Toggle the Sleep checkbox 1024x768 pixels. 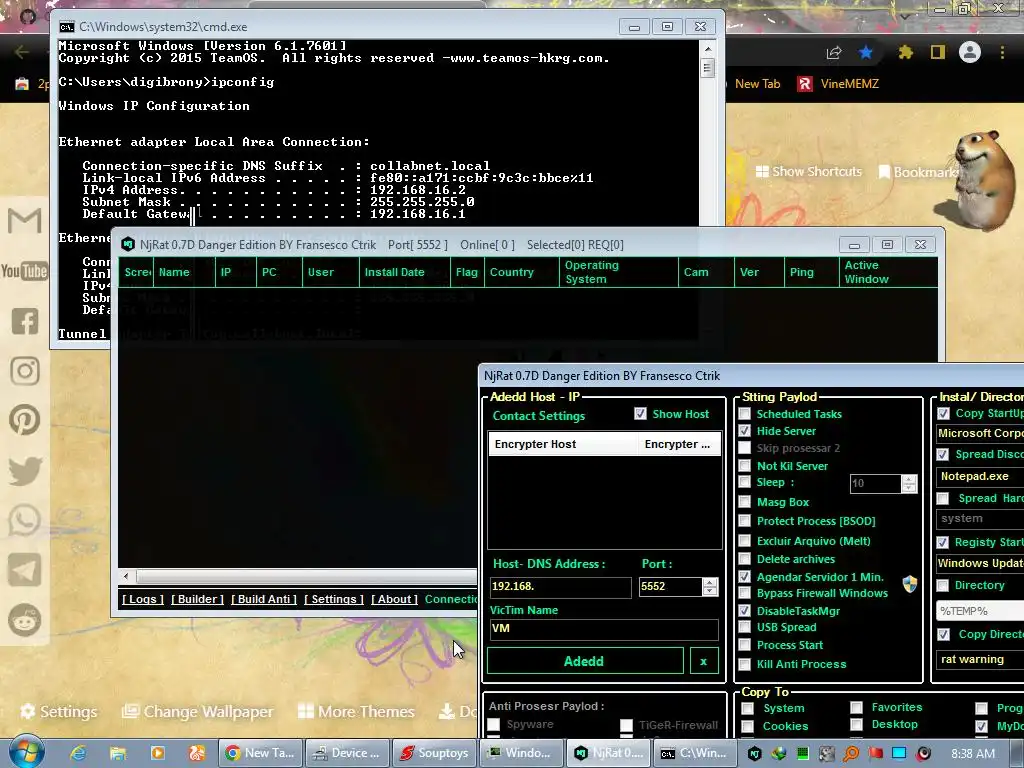coord(744,482)
